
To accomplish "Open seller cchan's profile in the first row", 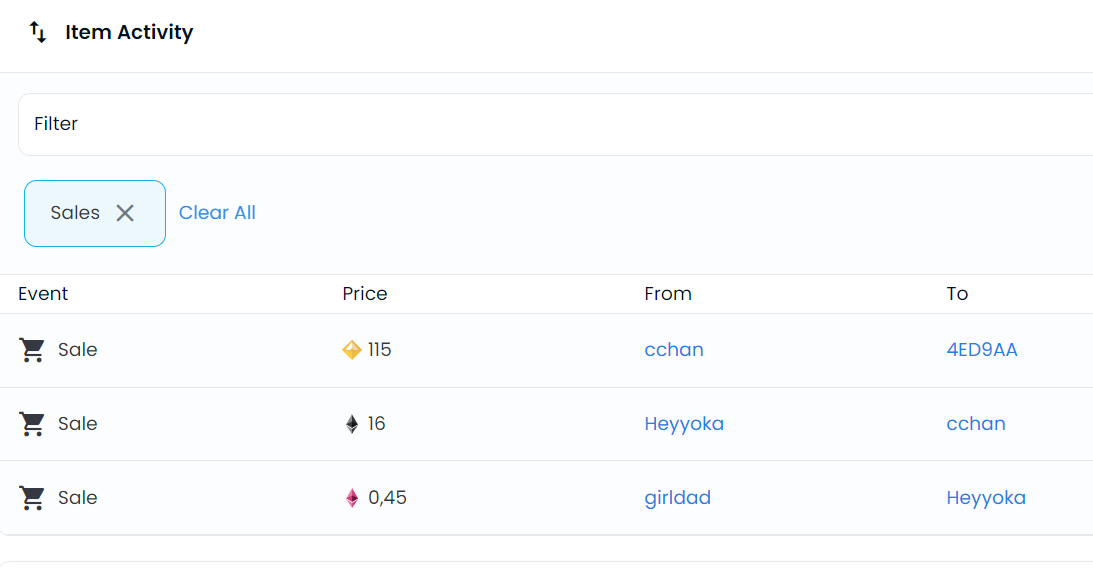I will click(x=674, y=350).
